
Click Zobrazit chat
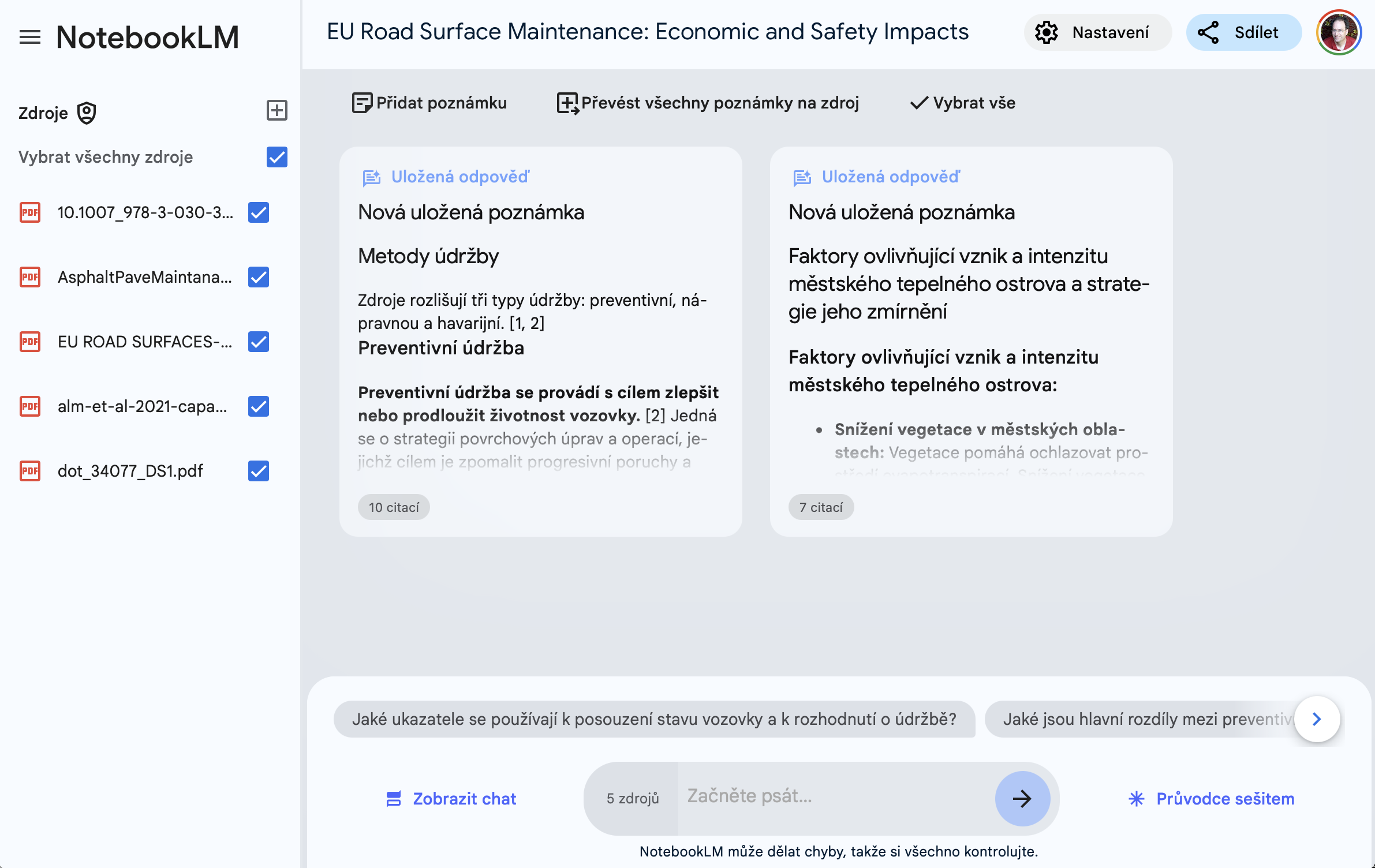[x=451, y=799]
